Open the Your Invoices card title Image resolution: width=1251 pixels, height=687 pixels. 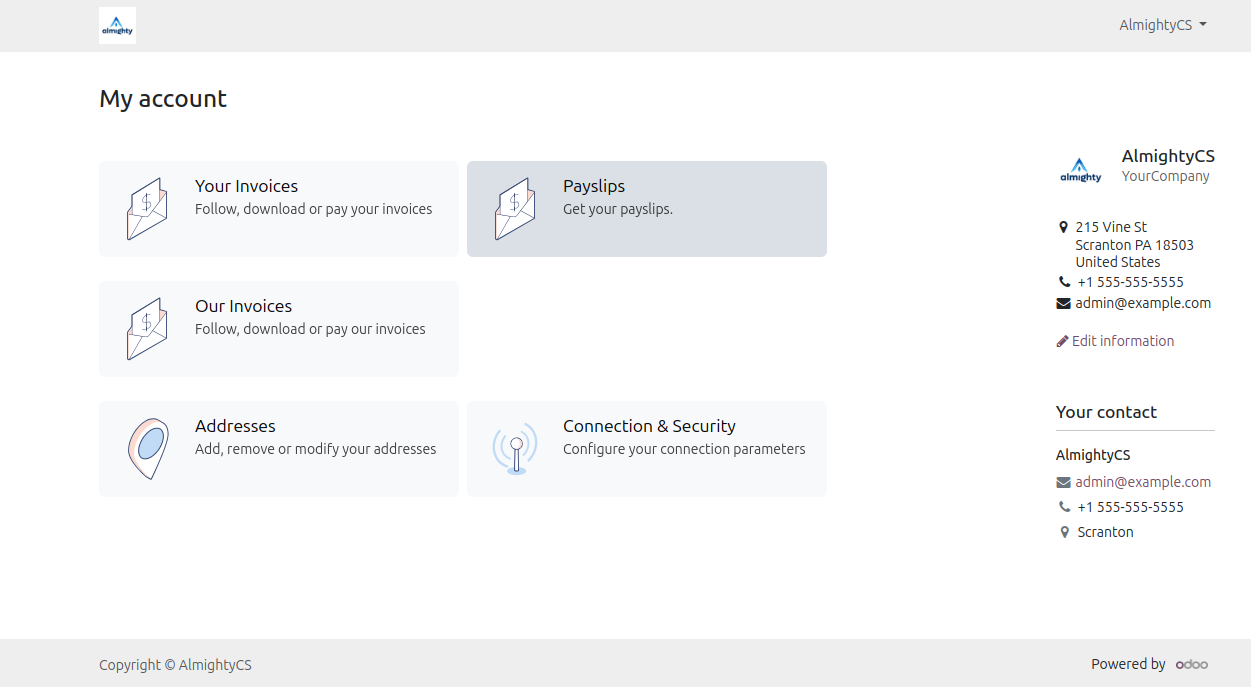(x=246, y=186)
